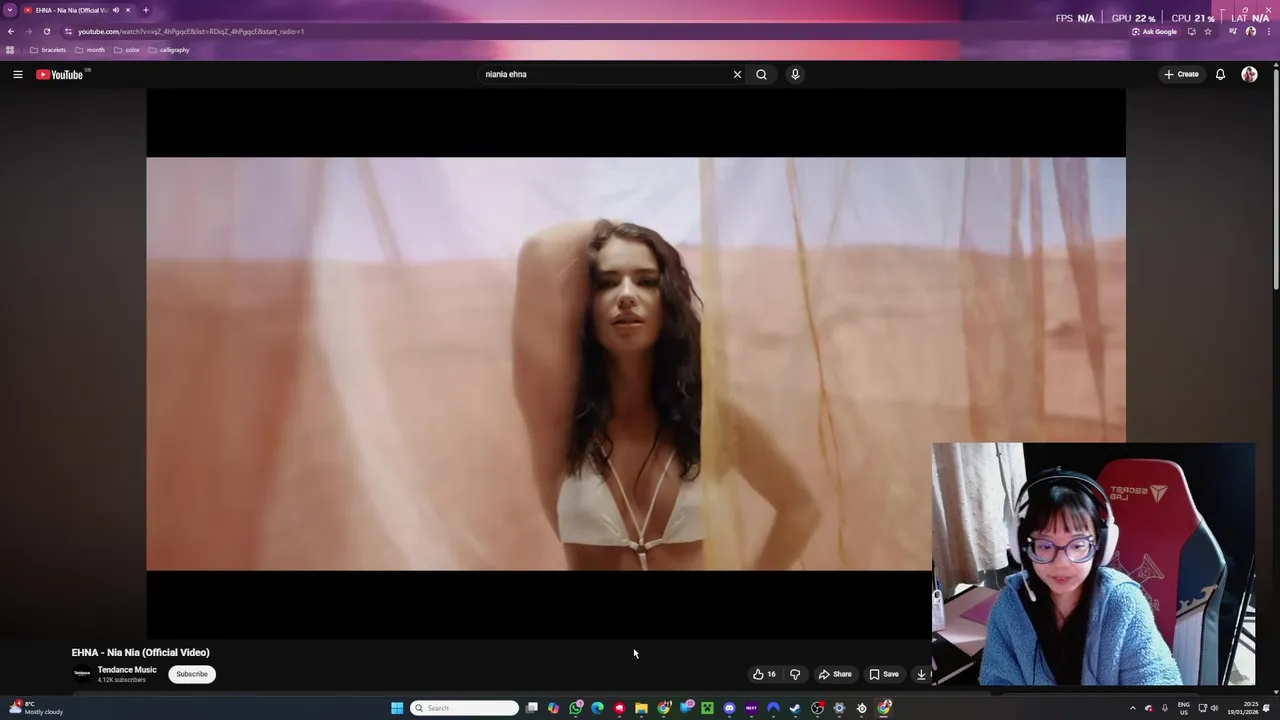The height and width of the screenshot is (720, 1280).
Task: Open media controls in Chrome toolbar
Action: pos(1235,31)
